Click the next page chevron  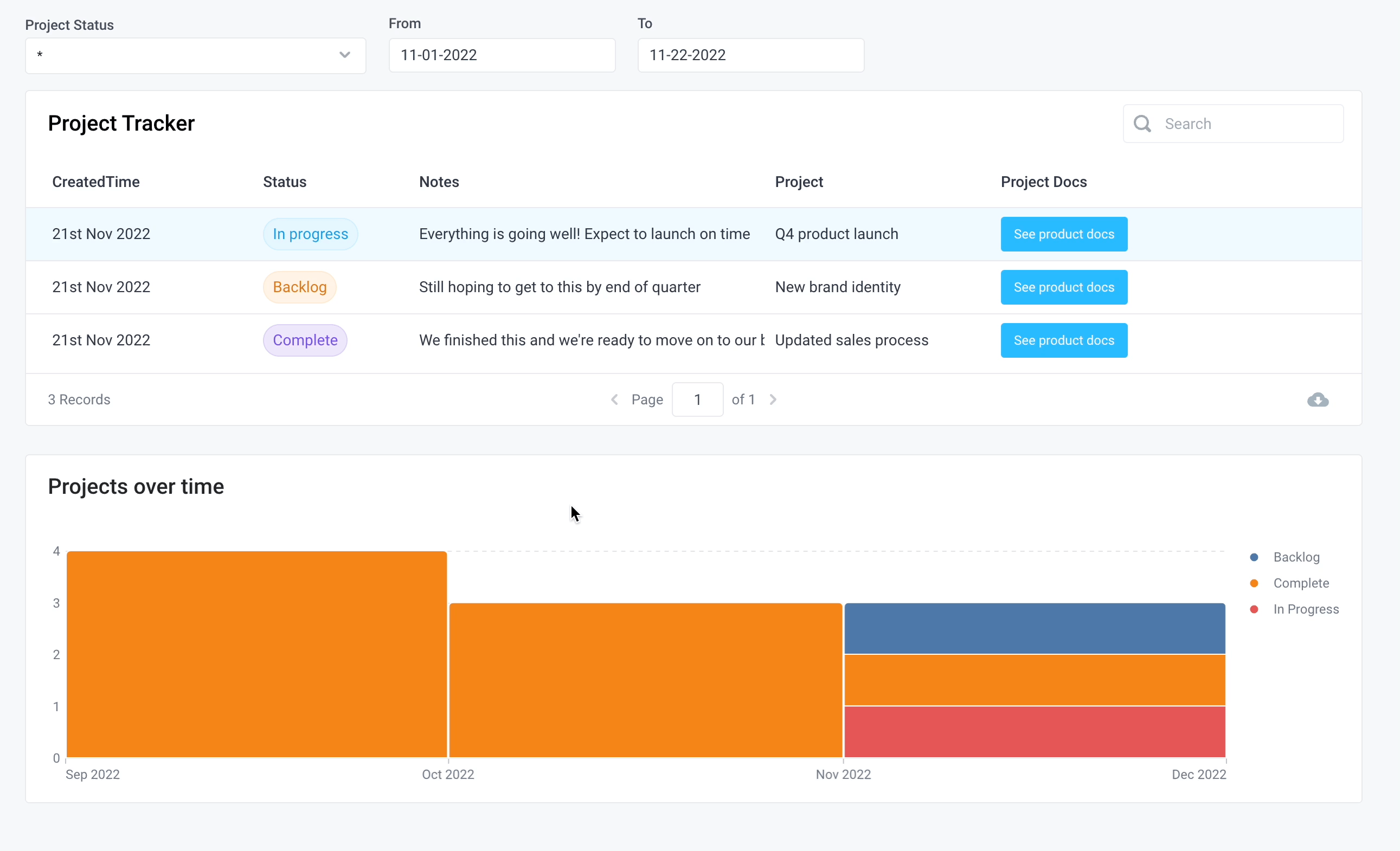[x=773, y=399]
